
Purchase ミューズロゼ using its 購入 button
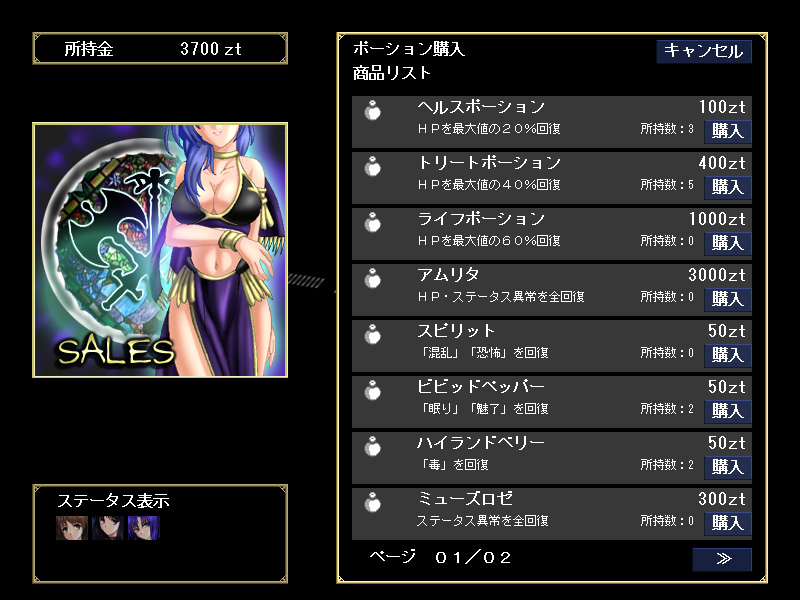tap(728, 523)
